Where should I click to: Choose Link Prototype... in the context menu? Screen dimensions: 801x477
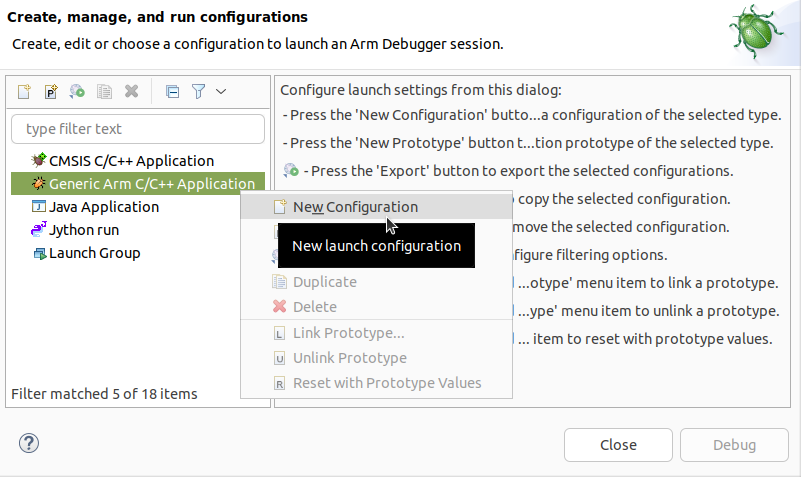click(x=348, y=333)
